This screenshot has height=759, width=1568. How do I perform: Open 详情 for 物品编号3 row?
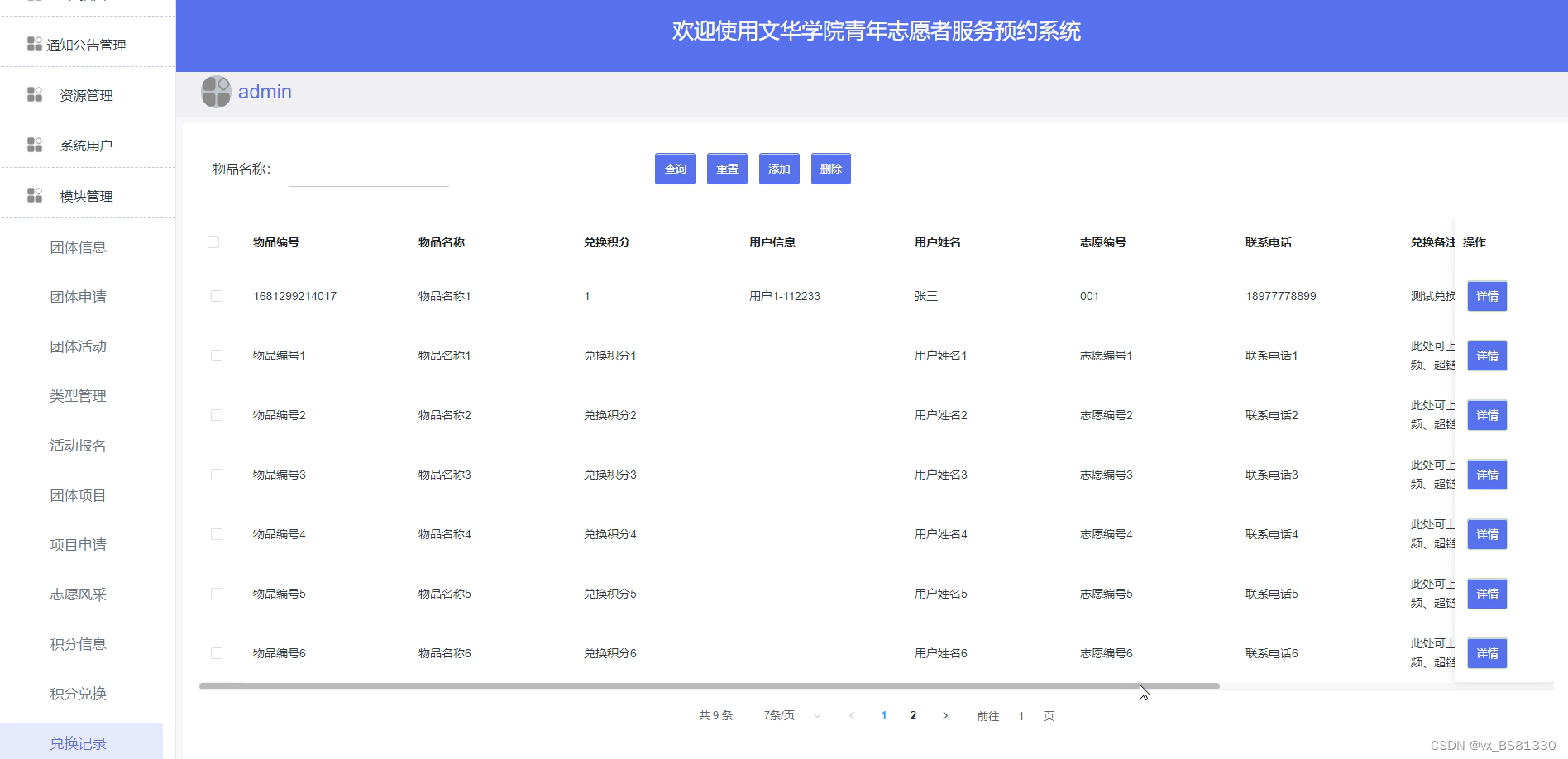pos(1487,475)
